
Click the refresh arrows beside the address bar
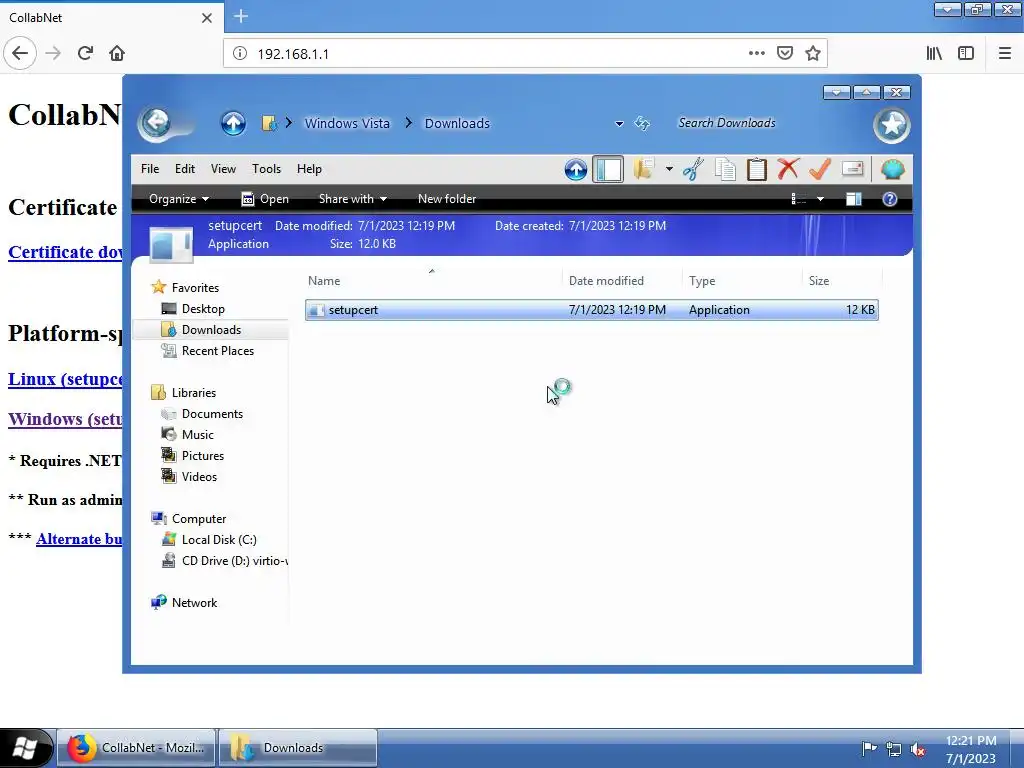click(x=643, y=123)
